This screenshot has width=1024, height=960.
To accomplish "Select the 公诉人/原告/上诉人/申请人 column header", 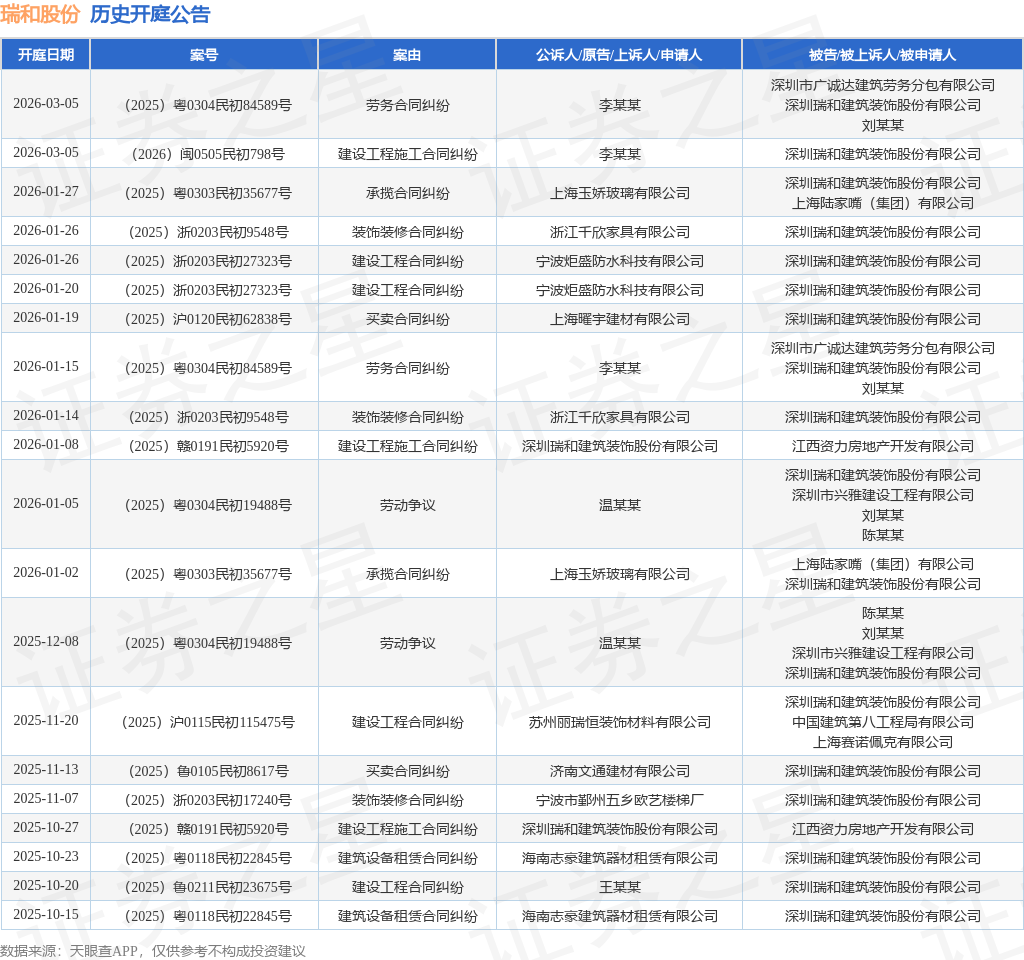I will pyautogui.click(x=619, y=55).
